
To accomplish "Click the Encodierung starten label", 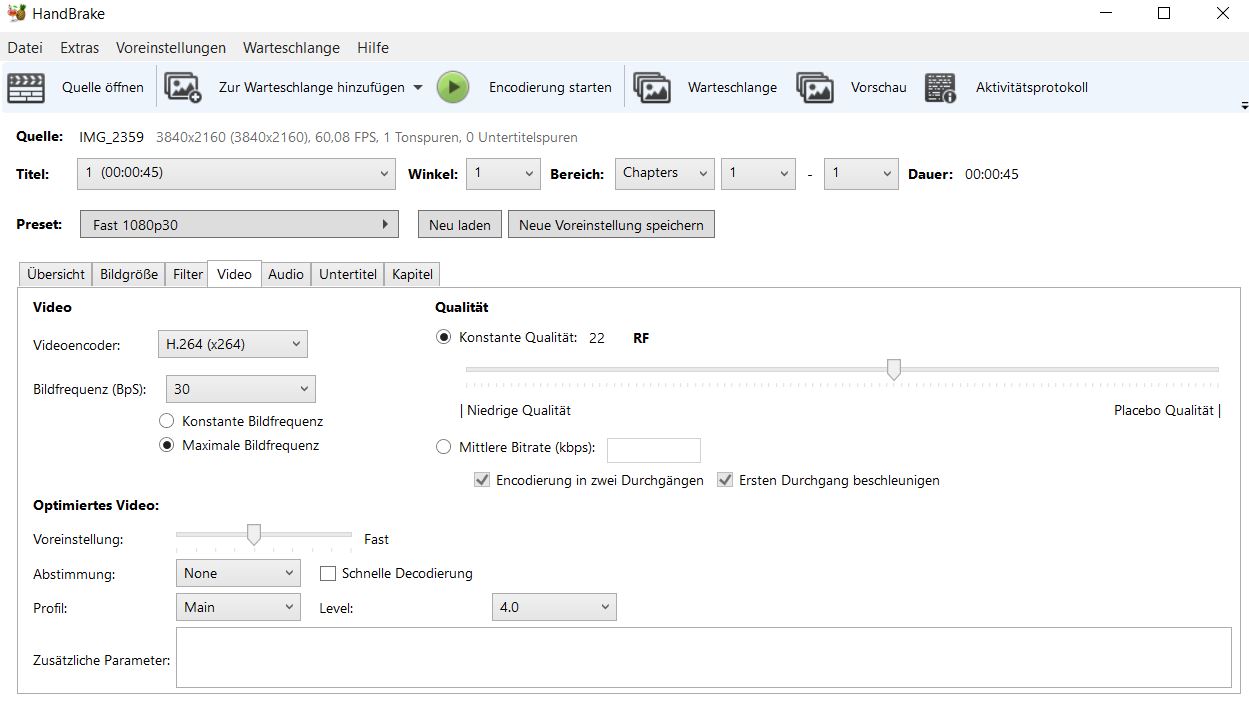I will click(550, 88).
